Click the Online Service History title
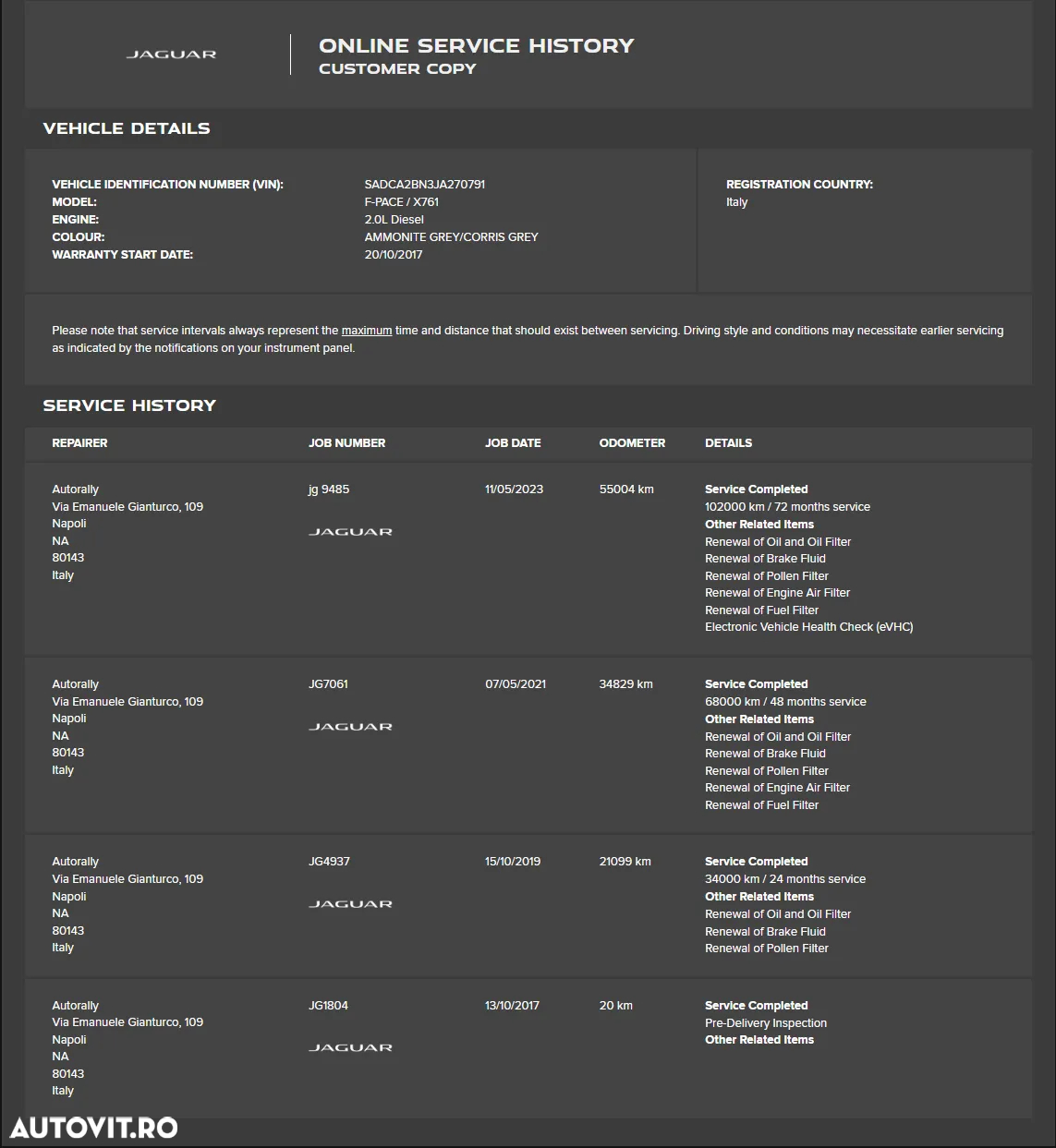This screenshot has height=1148, width=1056. pyautogui.click(x=476, y=46)
